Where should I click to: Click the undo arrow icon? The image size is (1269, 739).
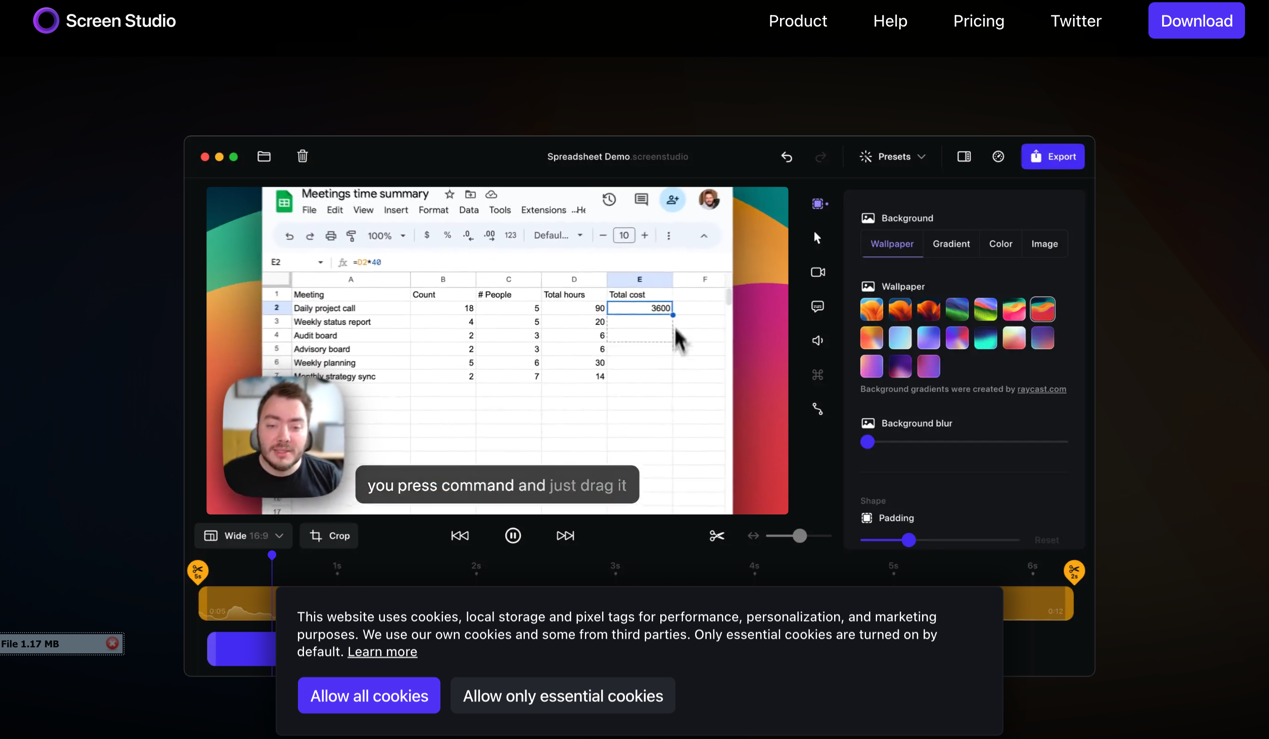(787, 157)
